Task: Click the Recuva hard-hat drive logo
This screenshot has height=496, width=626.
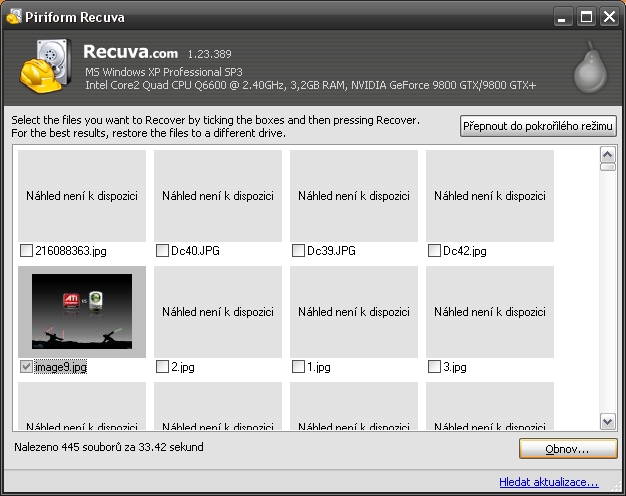Action: (x=46, y=65)
